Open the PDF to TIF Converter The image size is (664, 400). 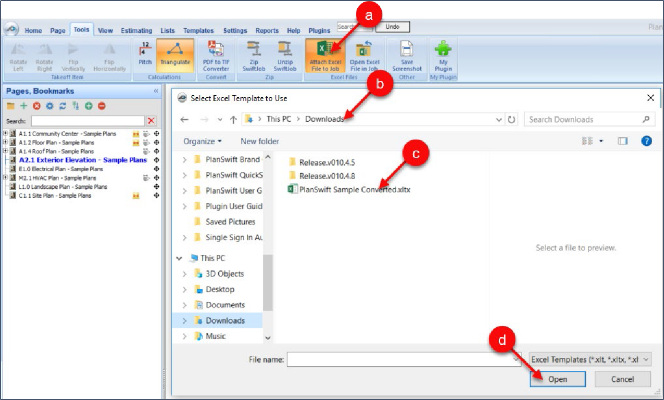(216, 55)
